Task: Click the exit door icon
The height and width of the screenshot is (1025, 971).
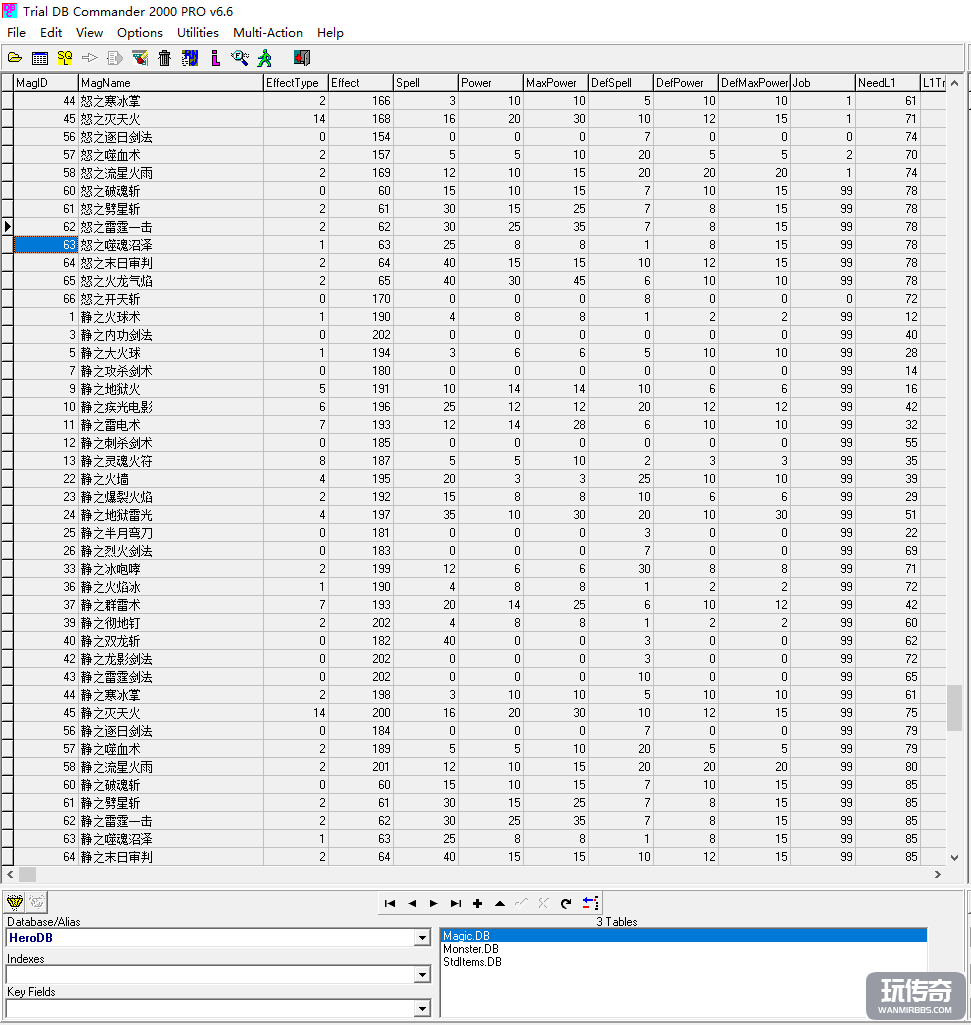Action: tap(301, 58)
